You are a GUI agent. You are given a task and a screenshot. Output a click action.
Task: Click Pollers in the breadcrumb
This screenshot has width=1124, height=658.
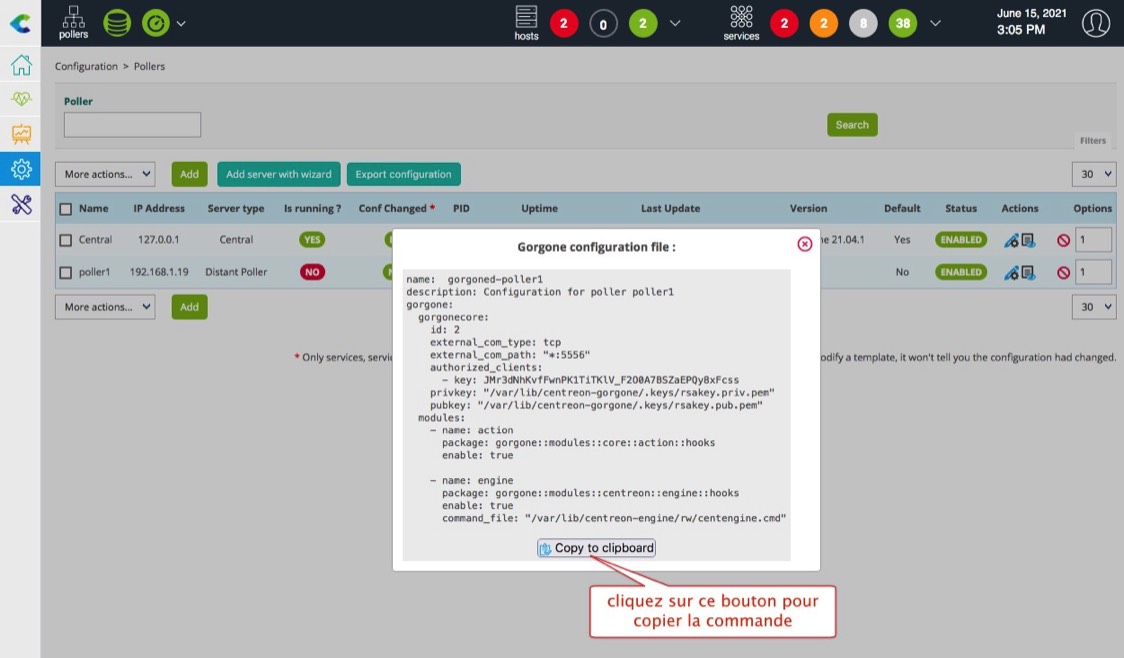[149, 66]
